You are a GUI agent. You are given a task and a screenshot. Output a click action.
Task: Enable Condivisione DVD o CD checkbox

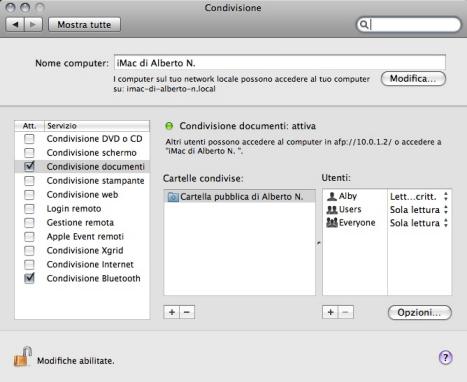click(29, 139)
